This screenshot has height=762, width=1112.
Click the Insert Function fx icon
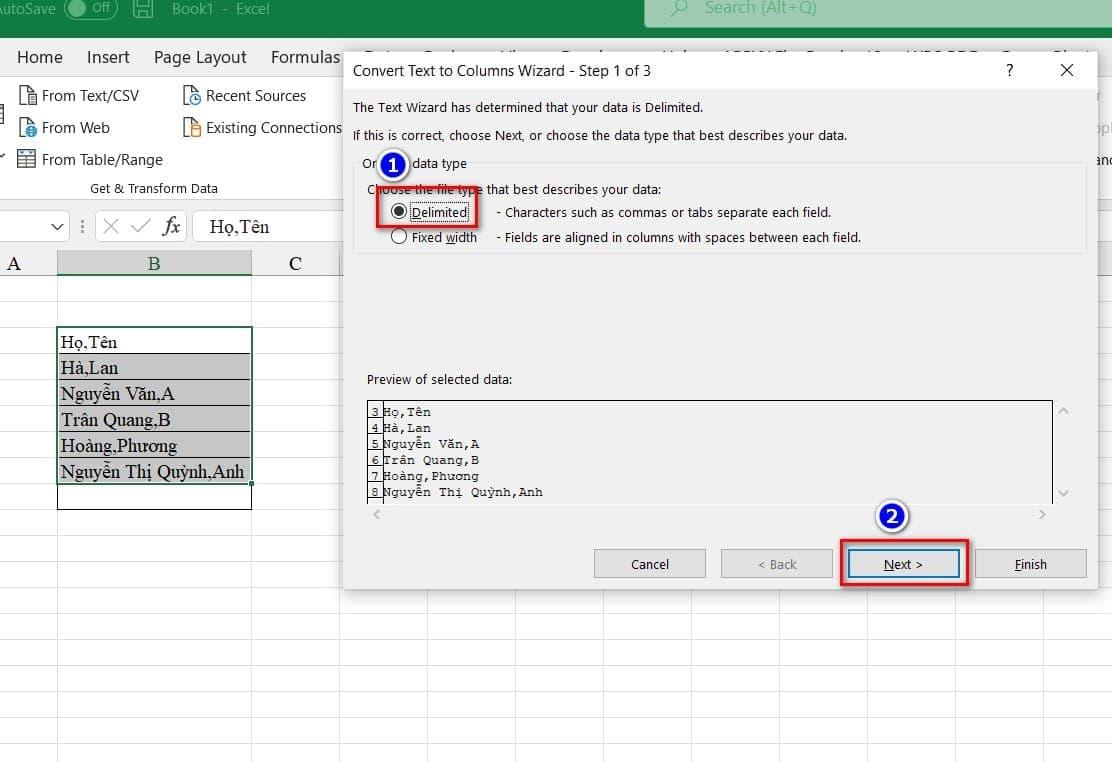[172, 227]
